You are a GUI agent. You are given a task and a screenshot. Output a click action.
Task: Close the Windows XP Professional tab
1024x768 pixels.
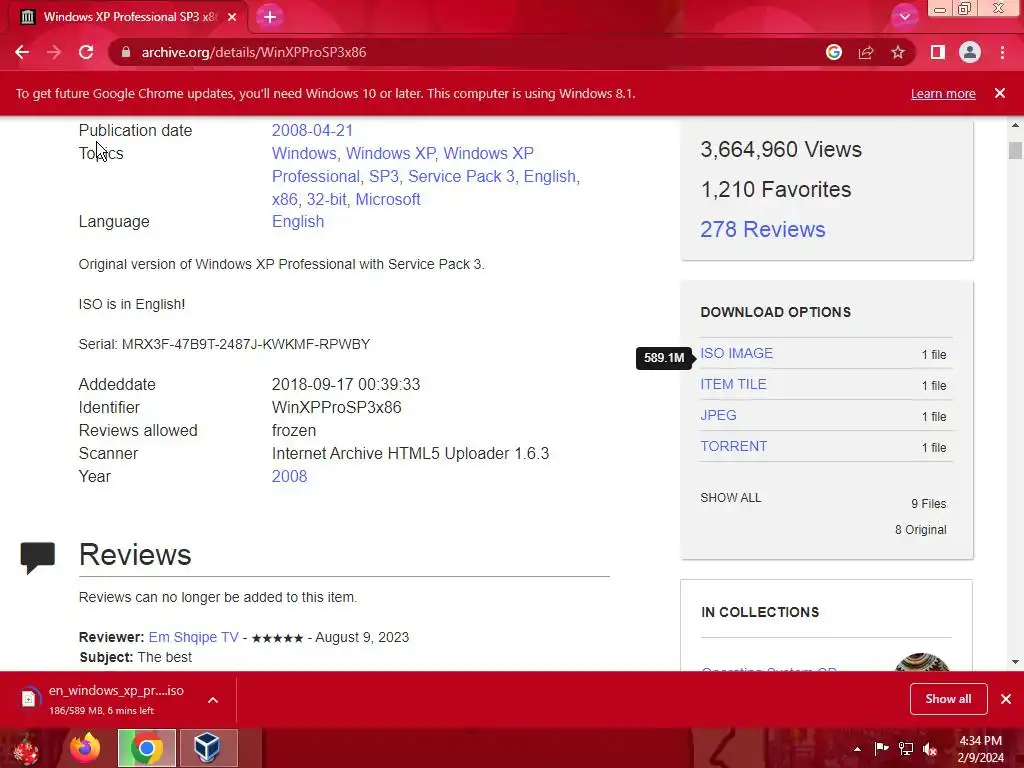[232, 17]
